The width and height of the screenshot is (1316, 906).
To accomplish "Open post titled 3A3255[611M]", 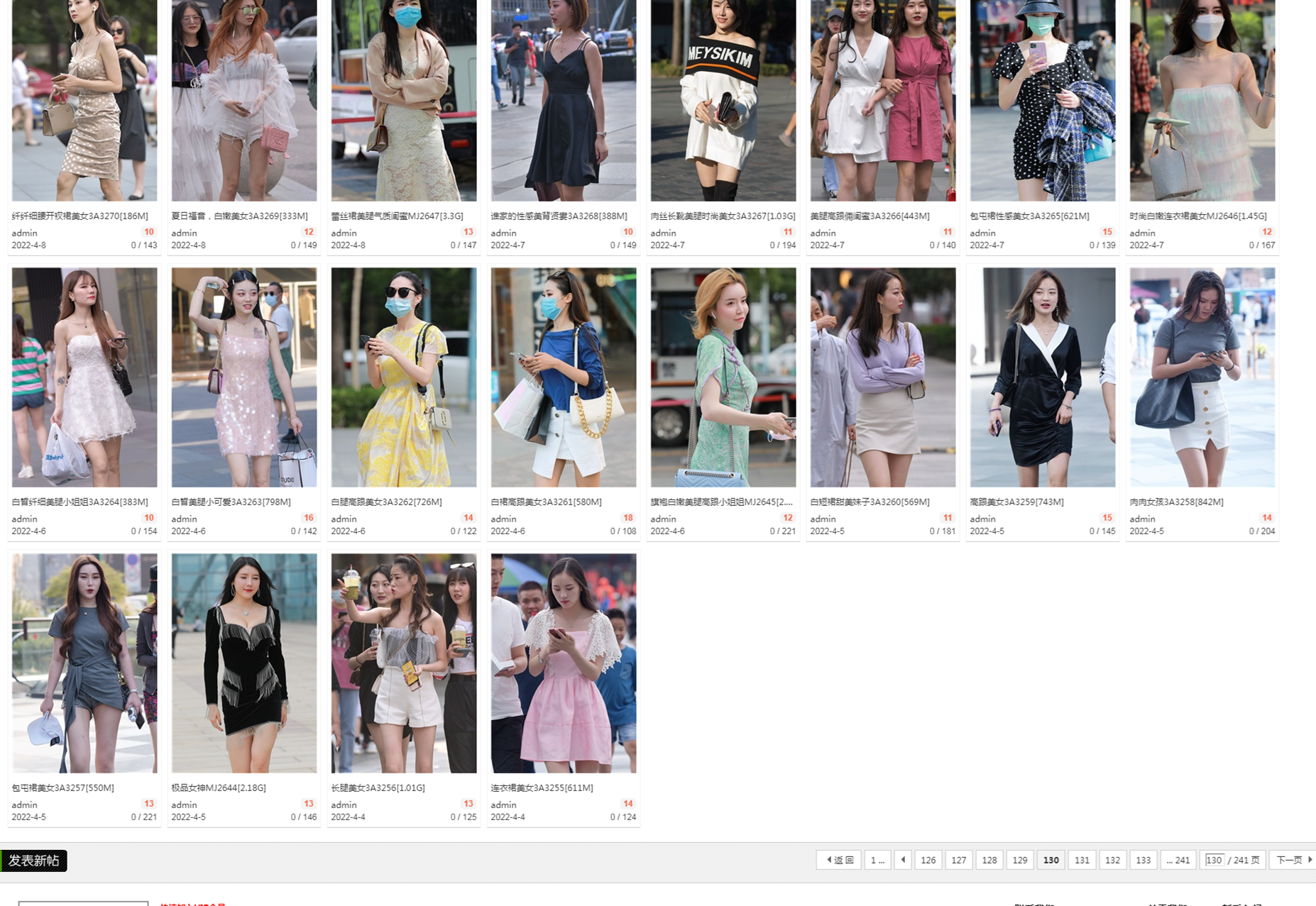I will [x=542, y=788].
